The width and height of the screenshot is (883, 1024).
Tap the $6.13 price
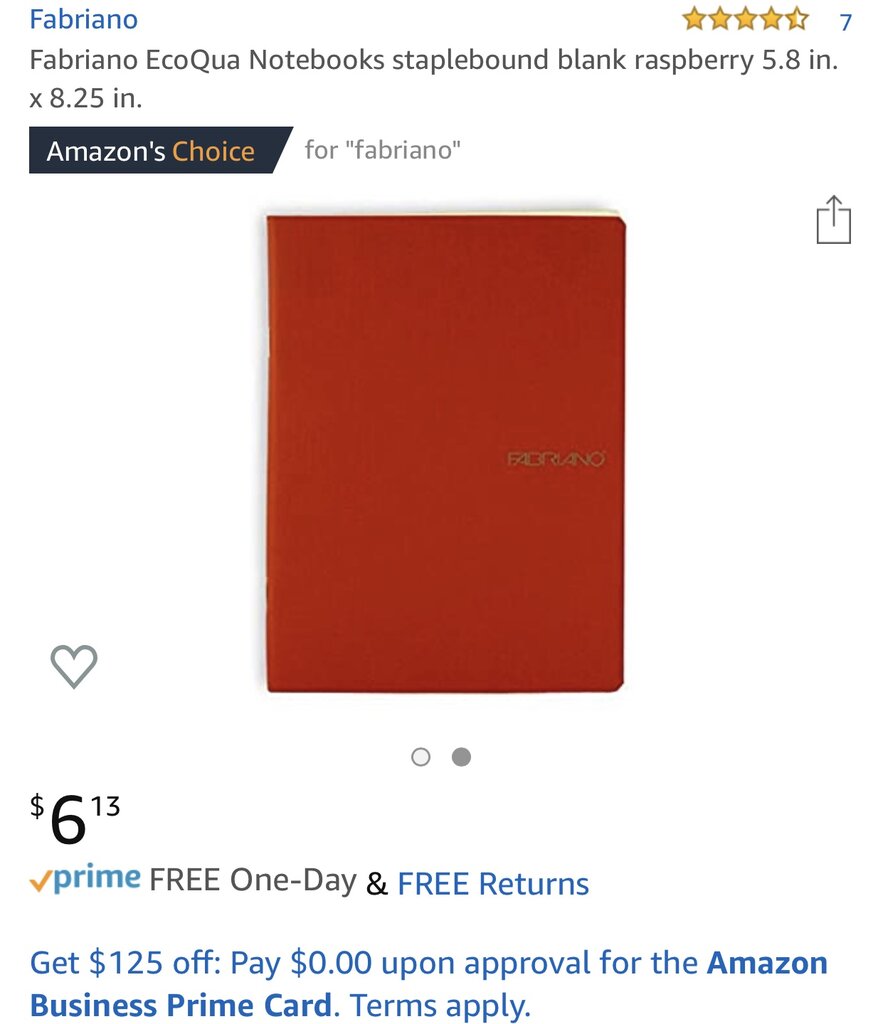click(75, 819)
